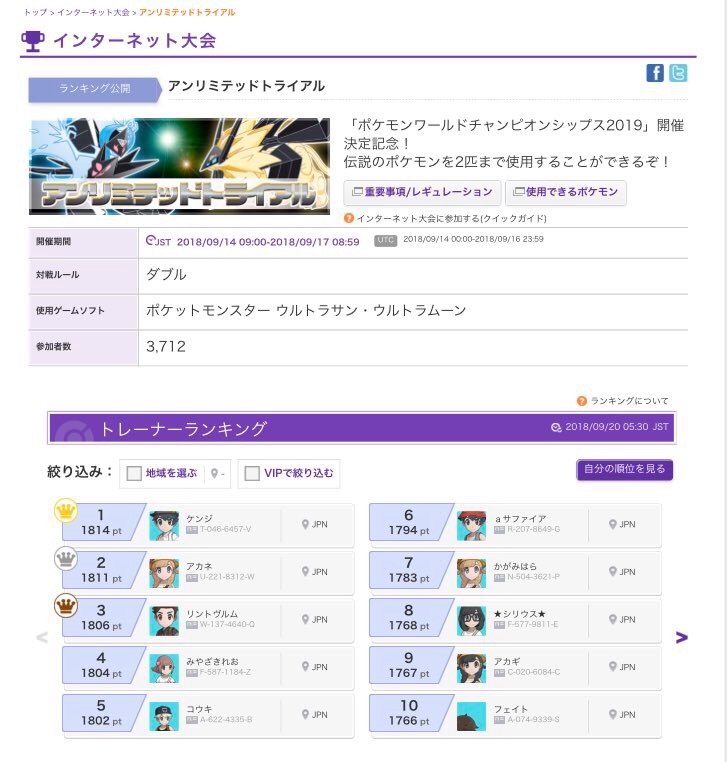Tick the VIPで絞り込む checkbox
This screenshot has height=762, width=727.
click(252, 473)
